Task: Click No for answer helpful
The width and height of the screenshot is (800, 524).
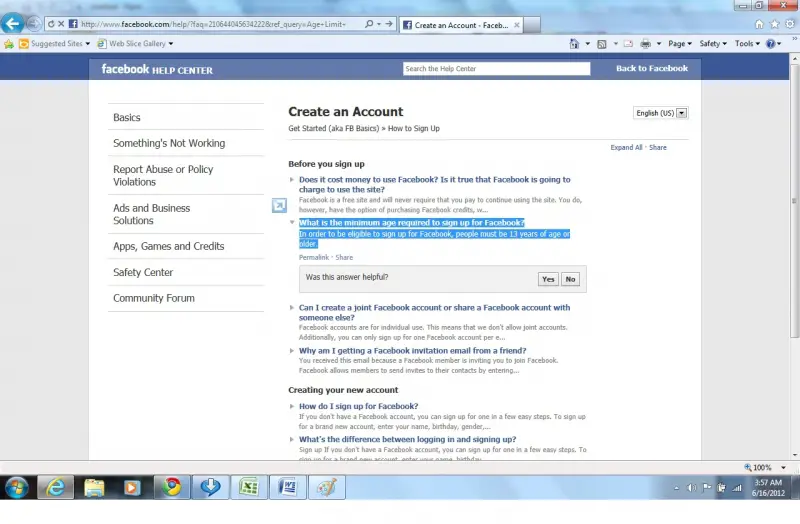Action: tap(570, 279)
